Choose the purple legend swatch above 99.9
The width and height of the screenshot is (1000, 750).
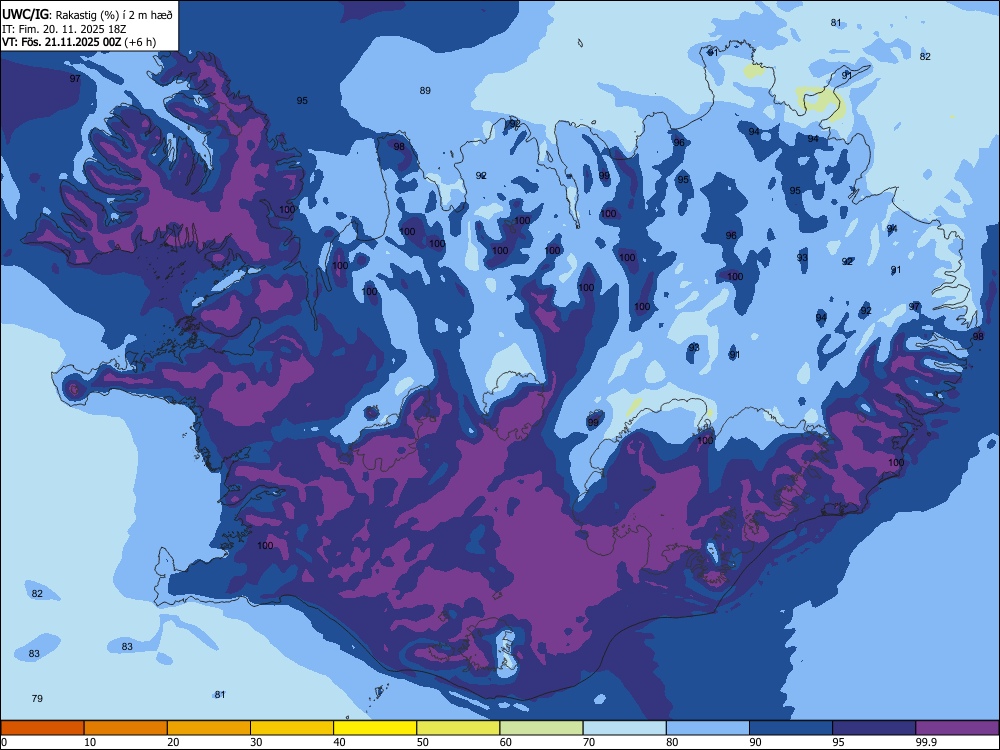[957, 728]
